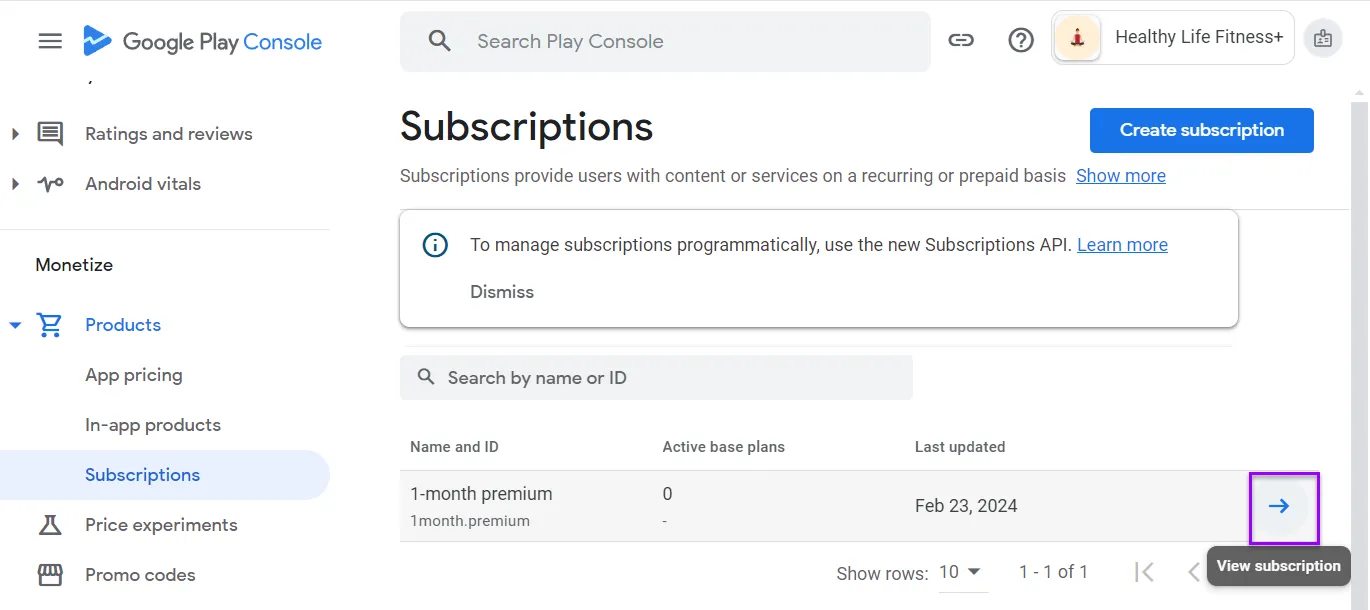Click the Products shopping cart icon
1370x610 pixels.
(x=49, y=324)
